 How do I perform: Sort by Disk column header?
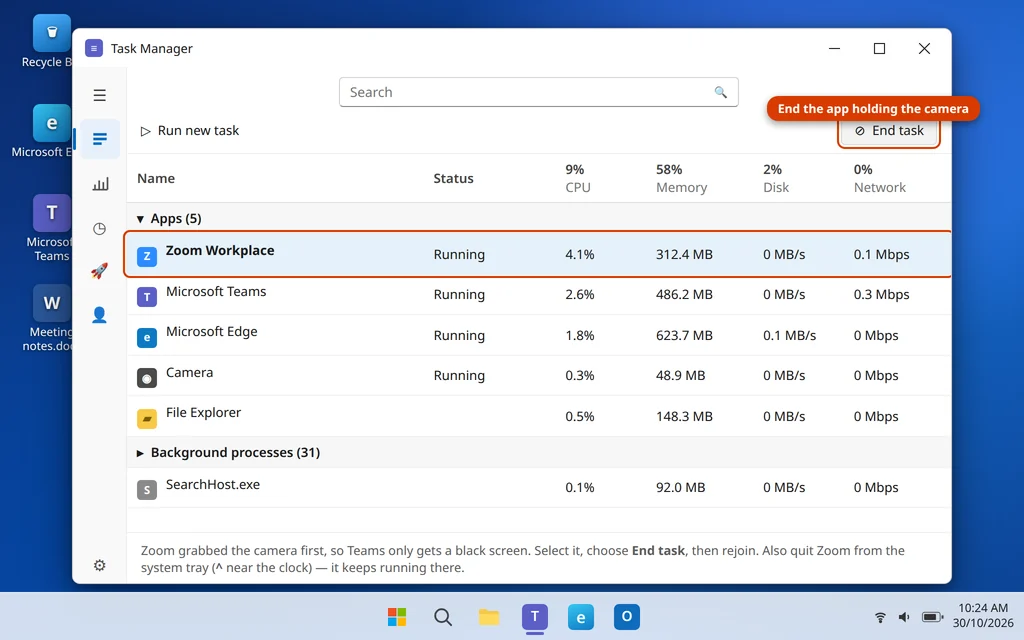pos(776,178)
